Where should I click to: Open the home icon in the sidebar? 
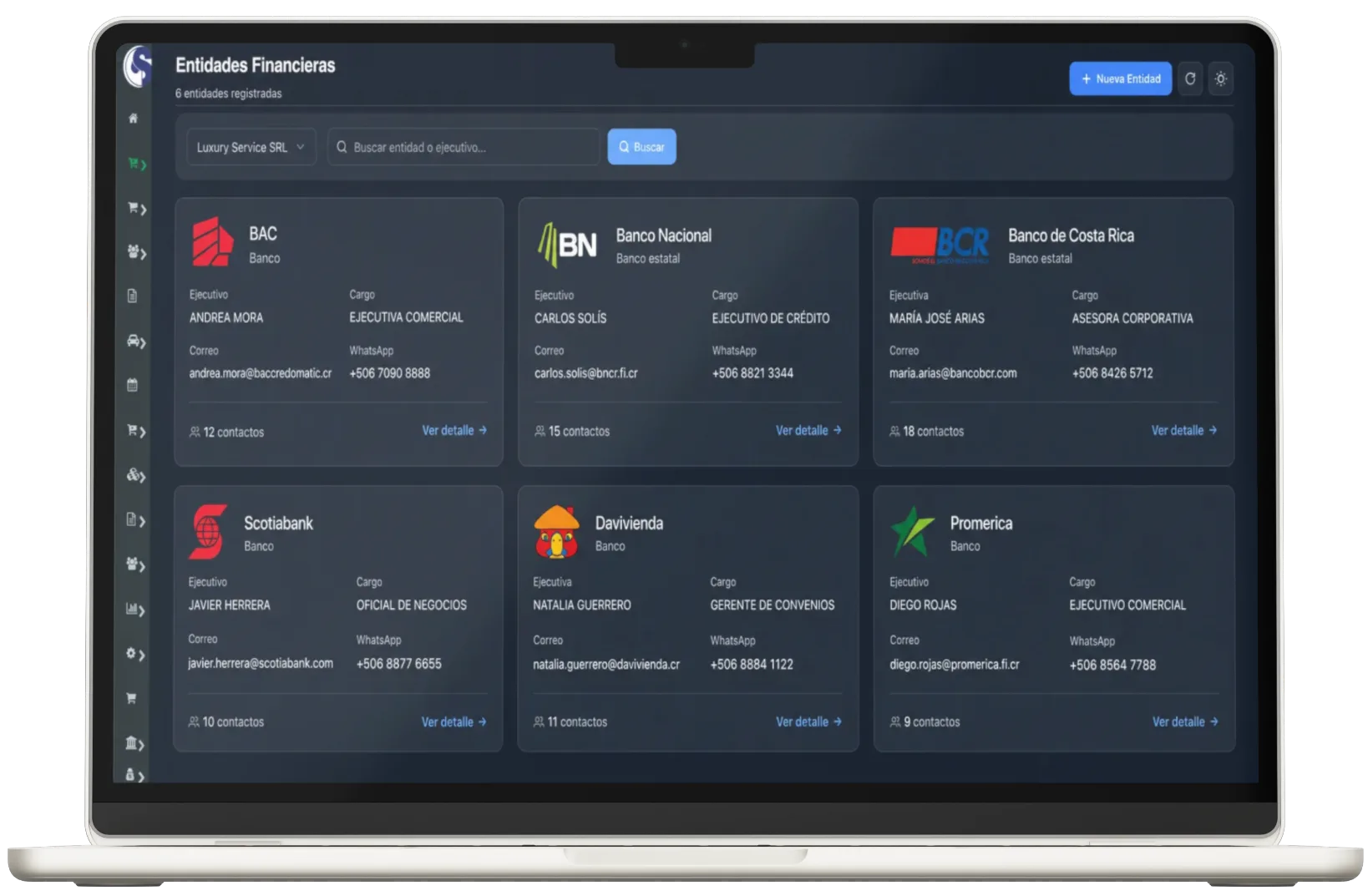pyautogui.click(x=133, y=119)
